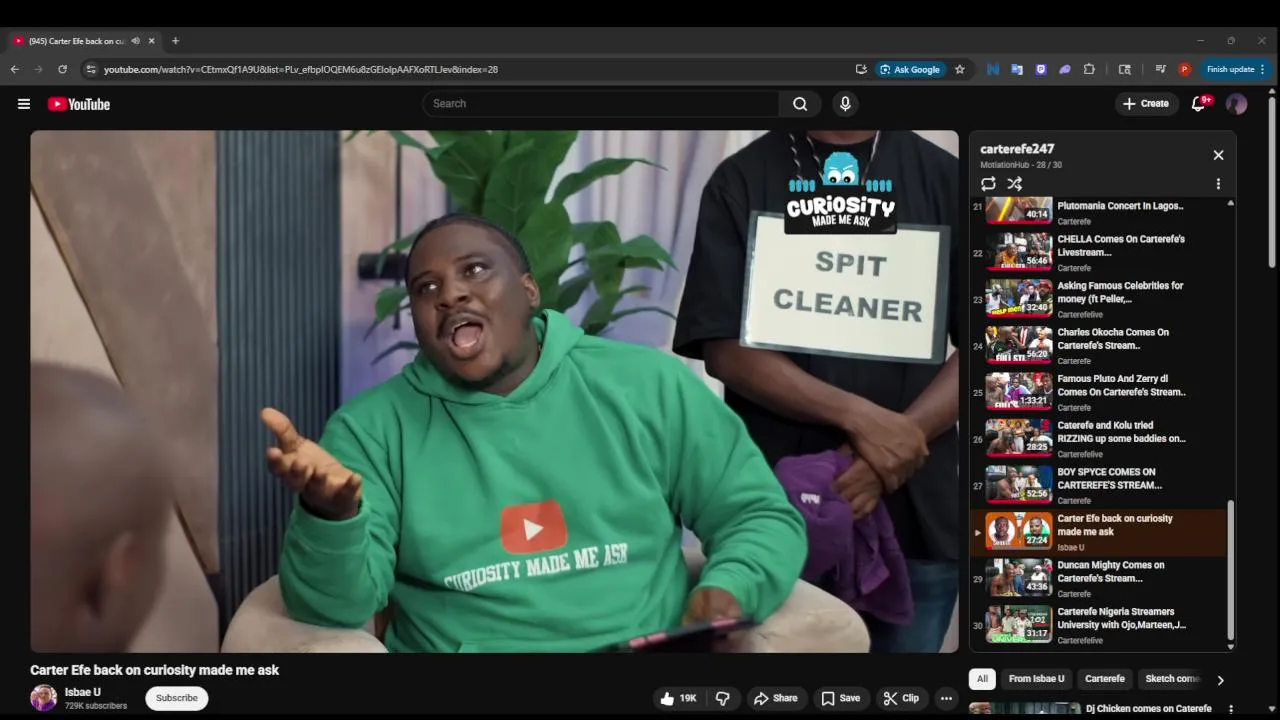The width and height of the screenshot is (1280, 720).
Task: Dislike the video
Action: (x=722, y=698)
